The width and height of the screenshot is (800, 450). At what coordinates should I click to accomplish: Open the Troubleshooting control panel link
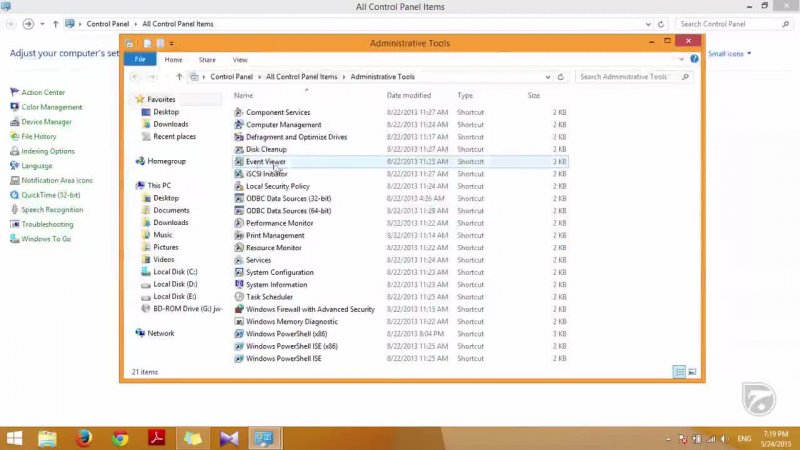(x=47, y=225)
